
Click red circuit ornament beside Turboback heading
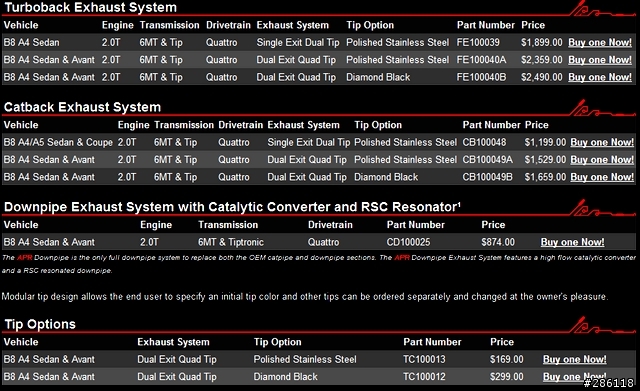click(x=601, y=9)
